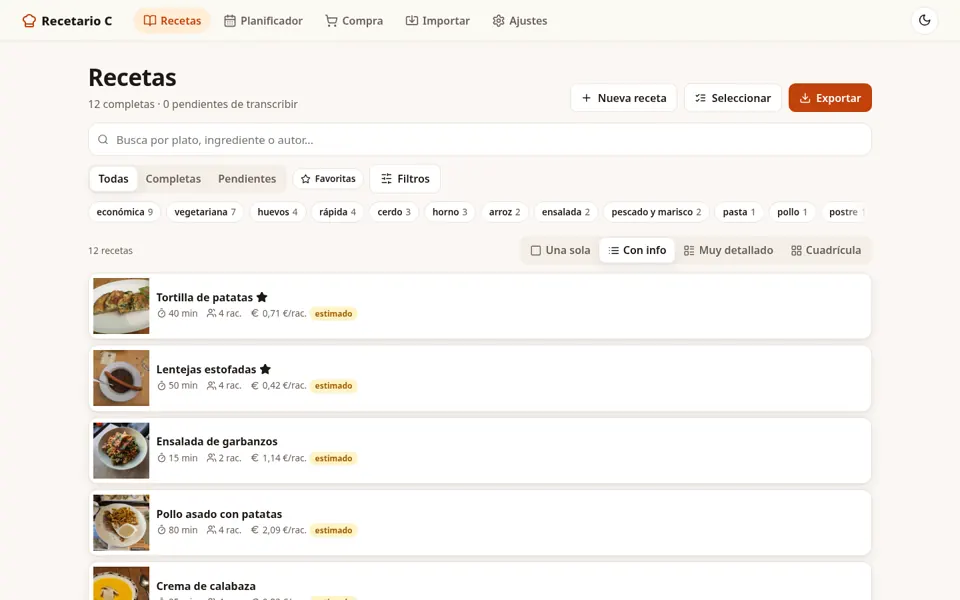The width and height of the screenshot is (960, 600).
Task: Click the servings icon on Ensalada de garbanzos
Action: point(211,458)
